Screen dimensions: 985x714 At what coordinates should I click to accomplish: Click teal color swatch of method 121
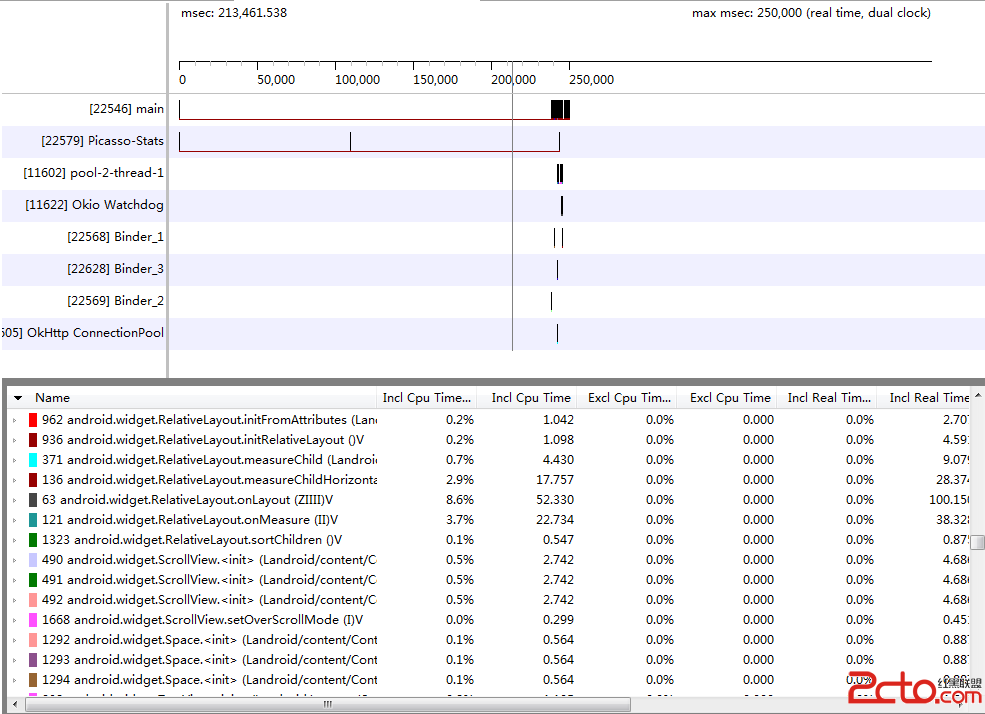click(x=33, y=521)
